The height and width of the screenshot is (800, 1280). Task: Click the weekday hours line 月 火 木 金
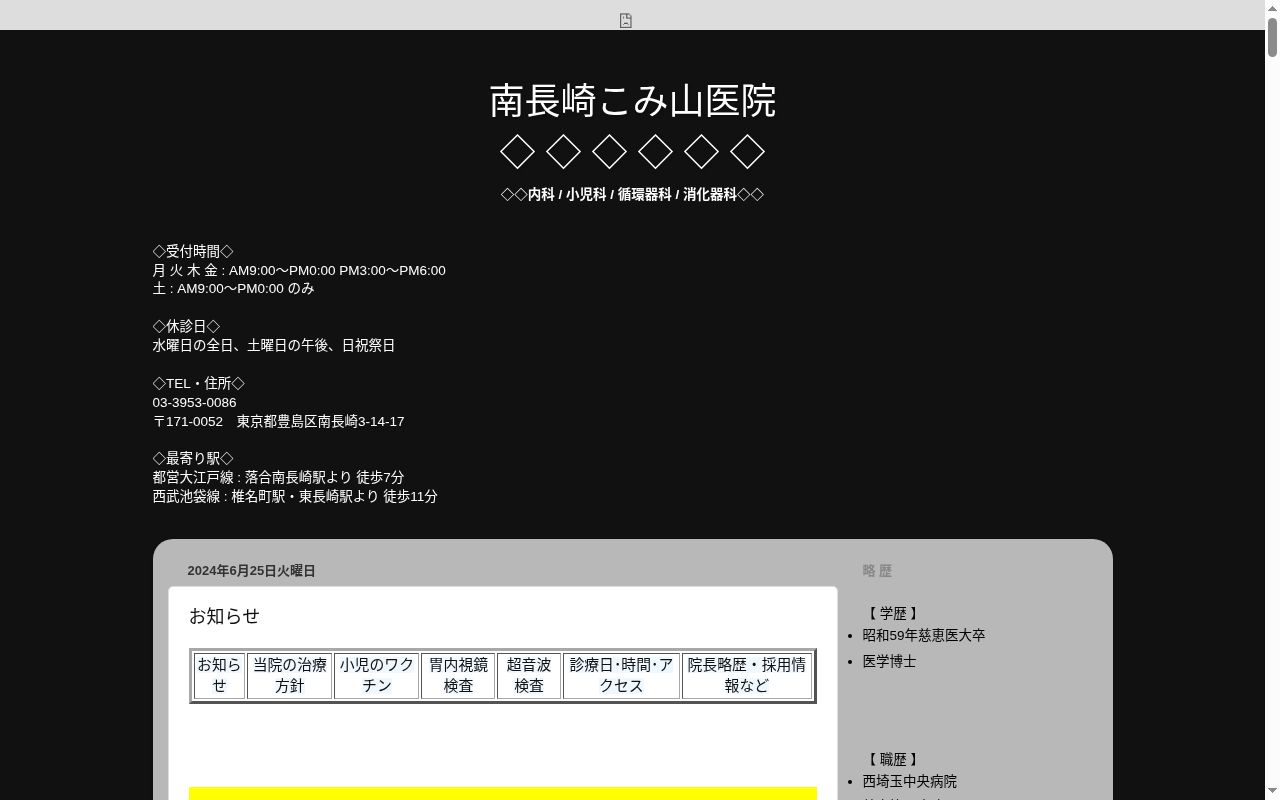pyautogui.click(x=299, y=270)
